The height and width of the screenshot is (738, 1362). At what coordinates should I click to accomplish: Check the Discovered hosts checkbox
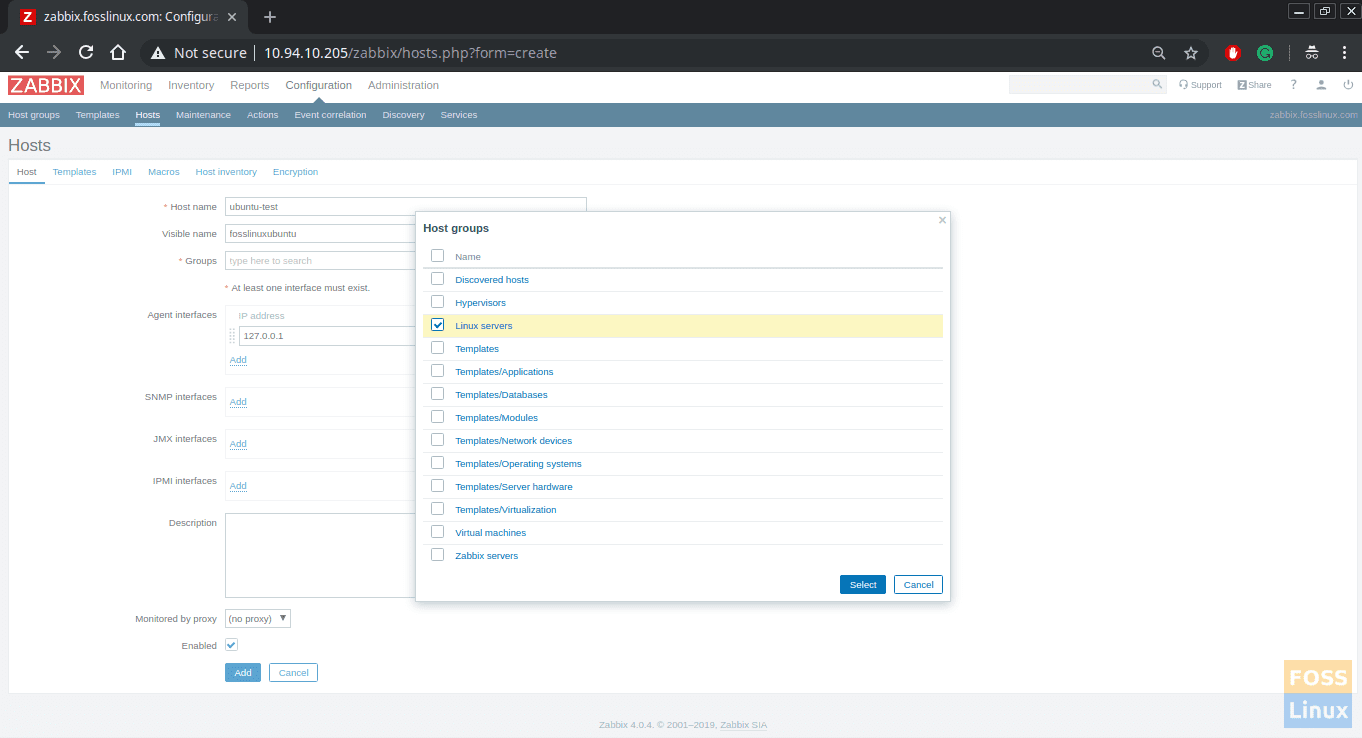[x=437, y=279]
